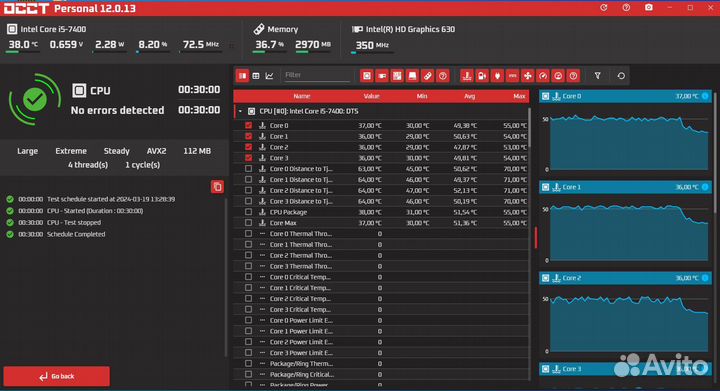Click the Core 1 temperature graph
This screenshot has height=391, width=720.
click(x=629, y=233)
